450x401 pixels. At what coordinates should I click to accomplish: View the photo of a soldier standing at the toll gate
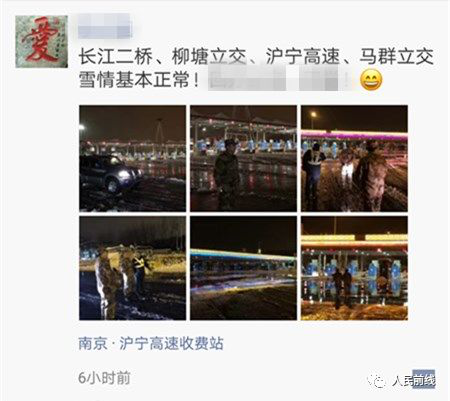[x=243, y=158]
